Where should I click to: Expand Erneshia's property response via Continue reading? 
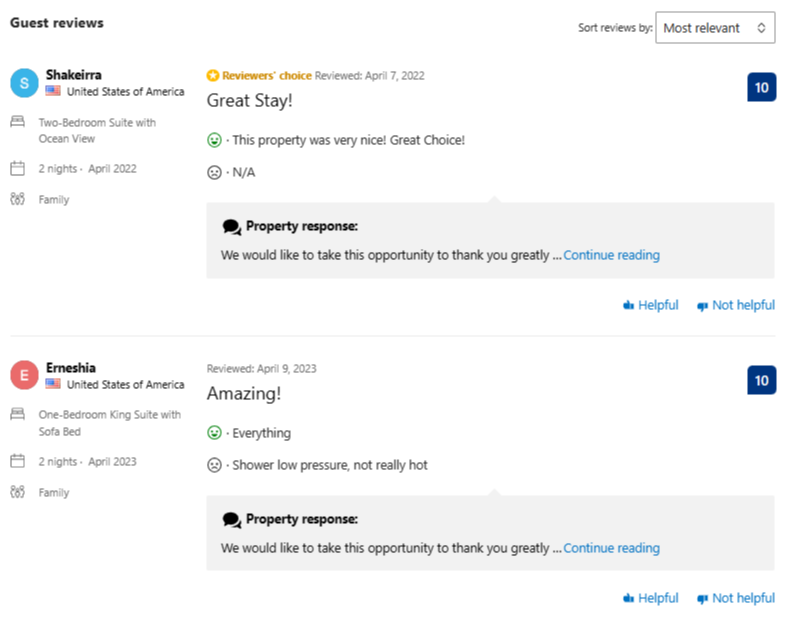611,548
